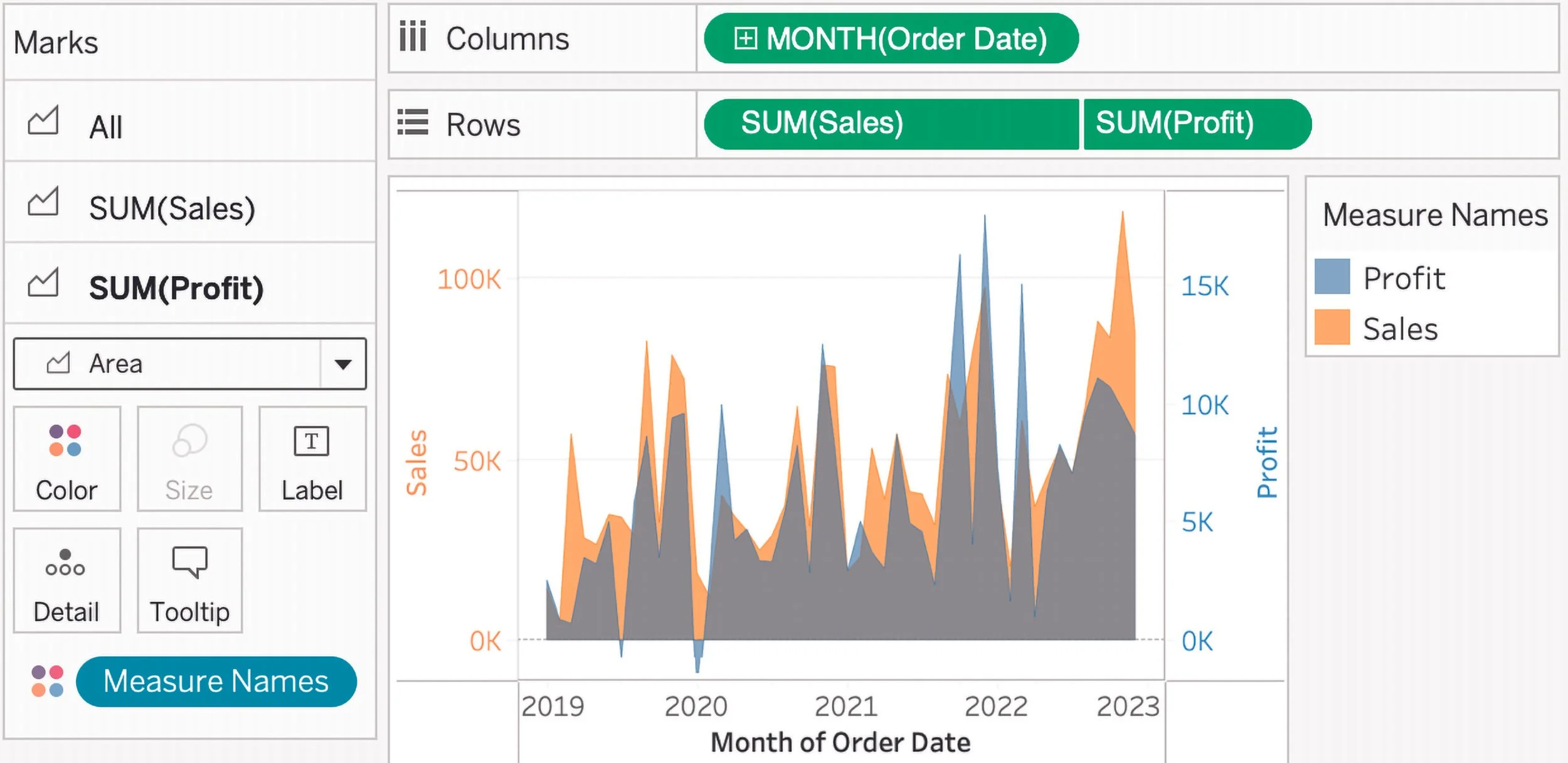The image size is (1568, 763).
Task: Click the Measure Names pill in Marks
Action: tap(216, 681)
